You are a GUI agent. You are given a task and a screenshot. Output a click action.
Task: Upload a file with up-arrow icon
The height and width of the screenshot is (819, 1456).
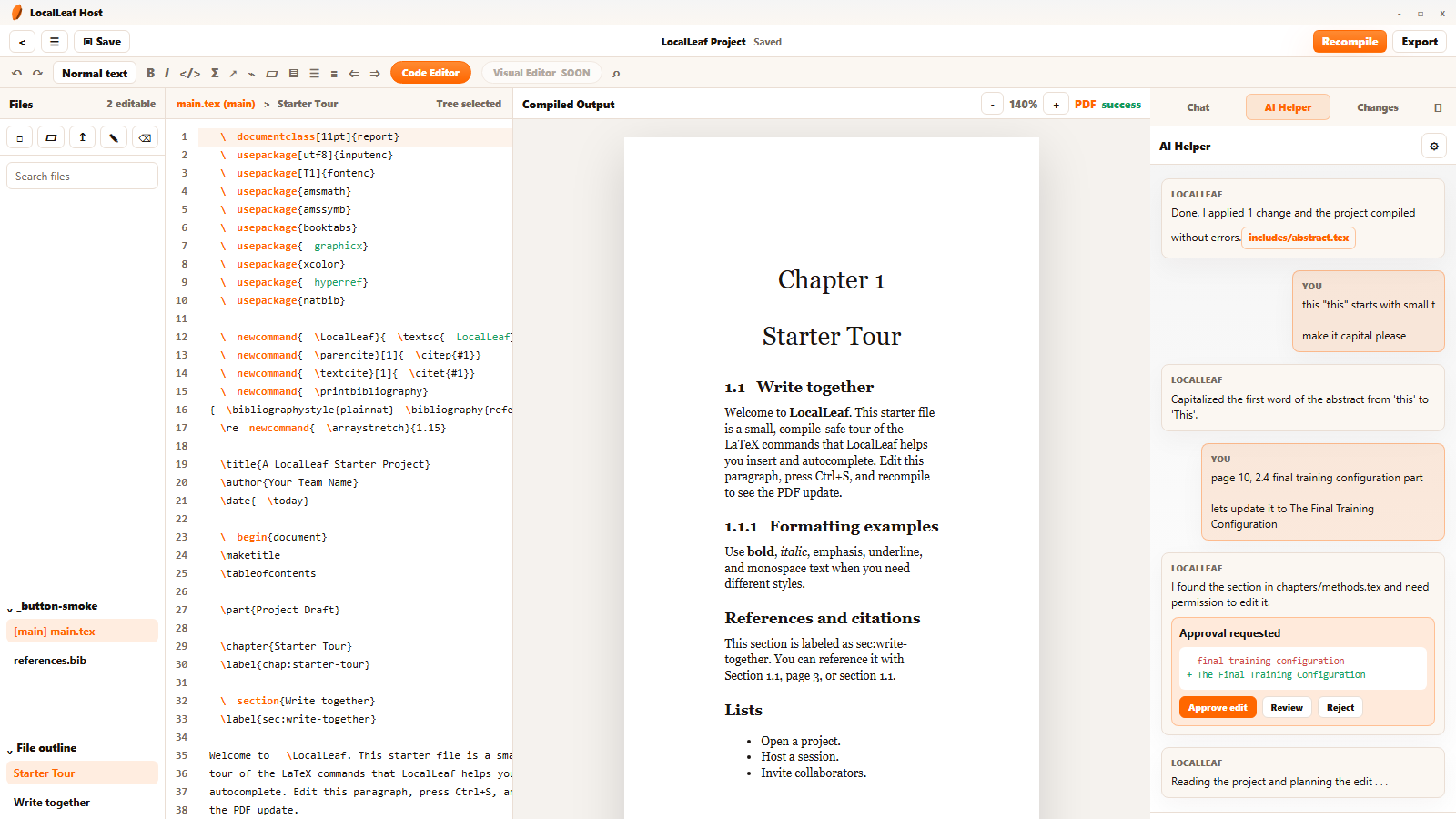point(82,137)
